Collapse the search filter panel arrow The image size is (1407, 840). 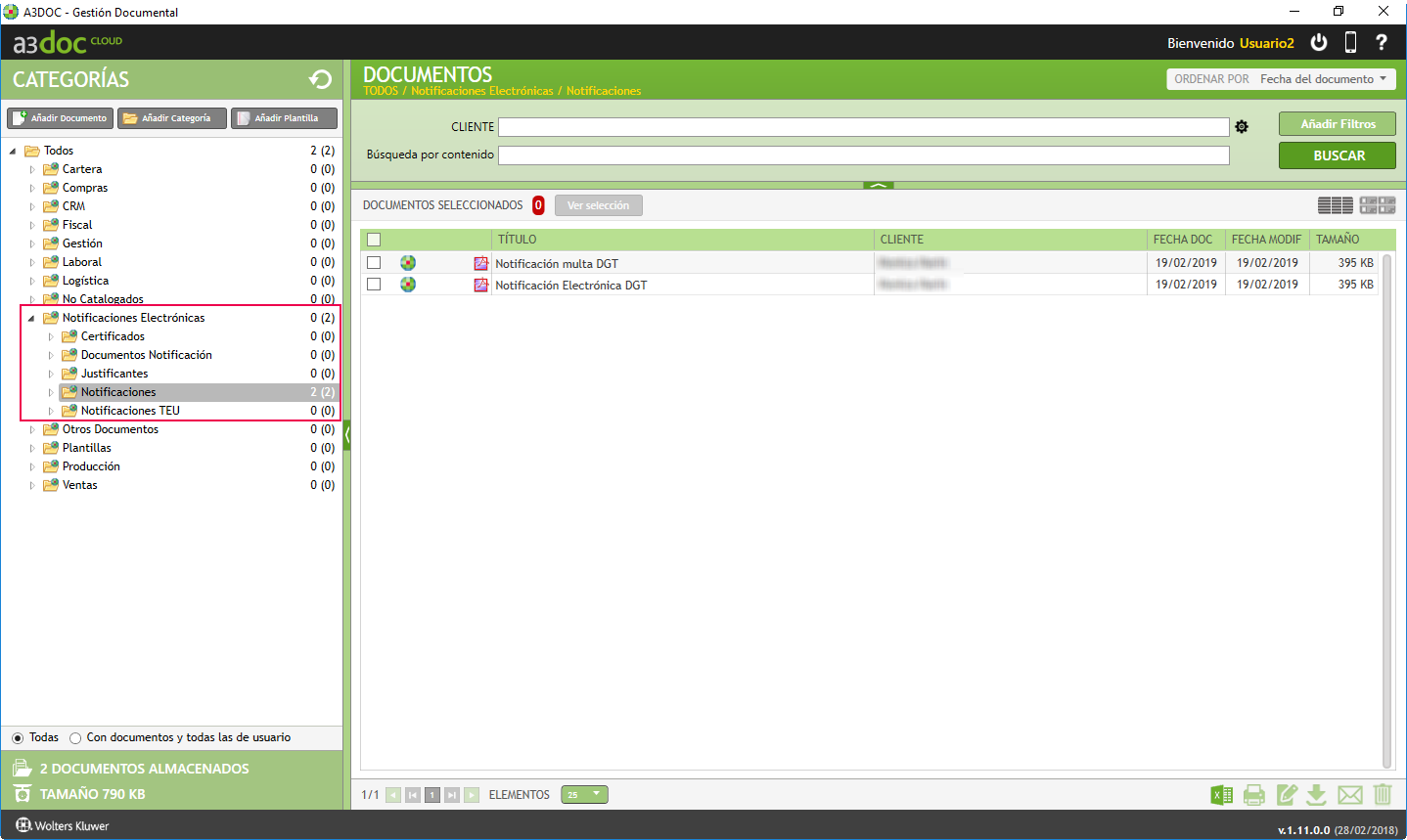[x=879, y=185]
